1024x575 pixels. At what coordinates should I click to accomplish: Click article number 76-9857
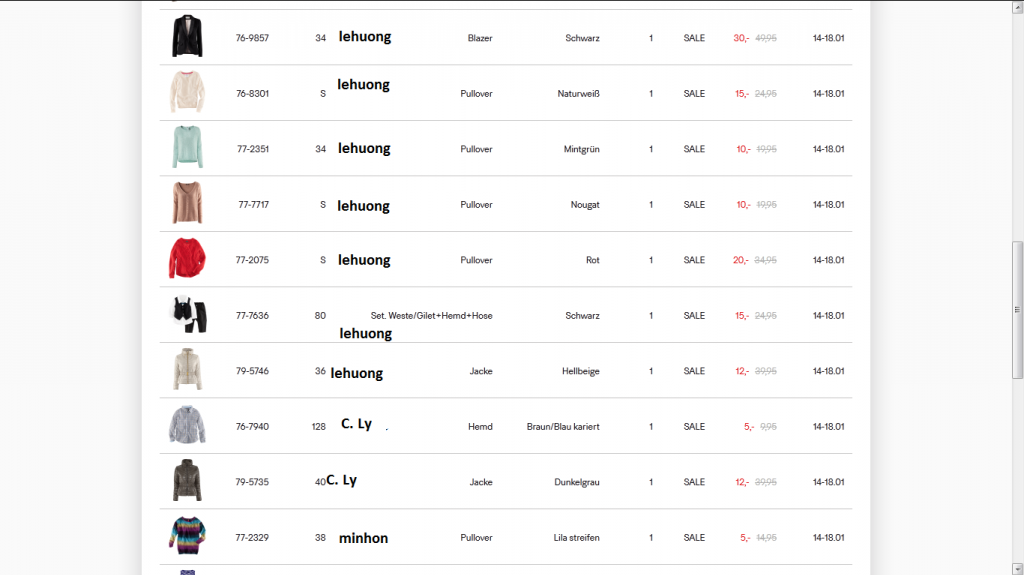click(x=252, y=38)
